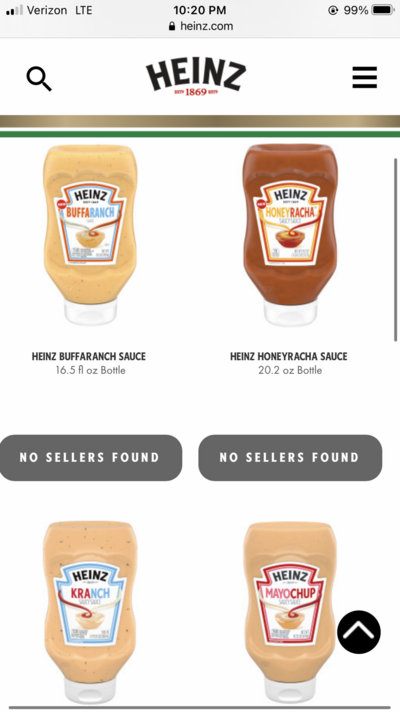Open the hamburger menu
This screenshot has height=712, width=400.
pos(365,77)
